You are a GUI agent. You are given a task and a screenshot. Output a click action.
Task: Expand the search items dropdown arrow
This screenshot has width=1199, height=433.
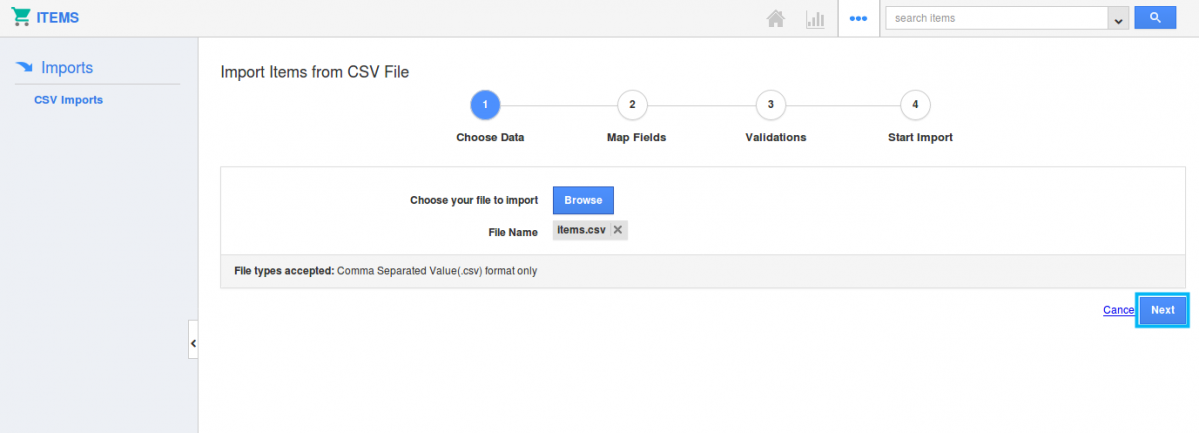tap(1118, 18)
